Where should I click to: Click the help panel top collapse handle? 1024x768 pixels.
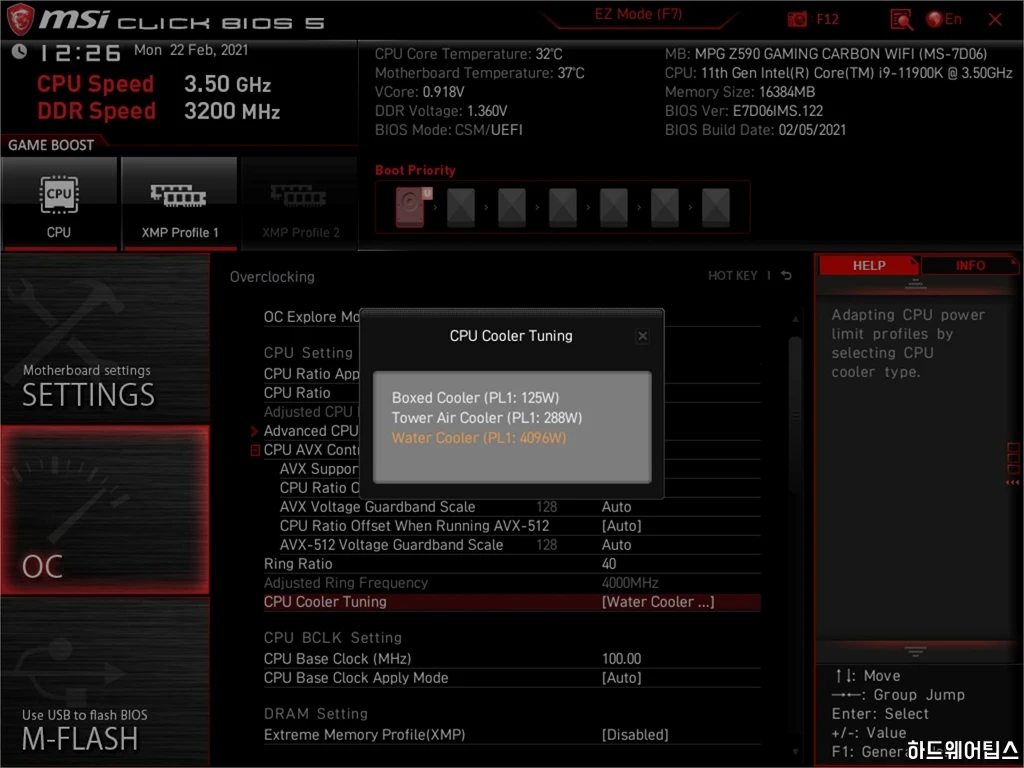click(x=915, y=284)
